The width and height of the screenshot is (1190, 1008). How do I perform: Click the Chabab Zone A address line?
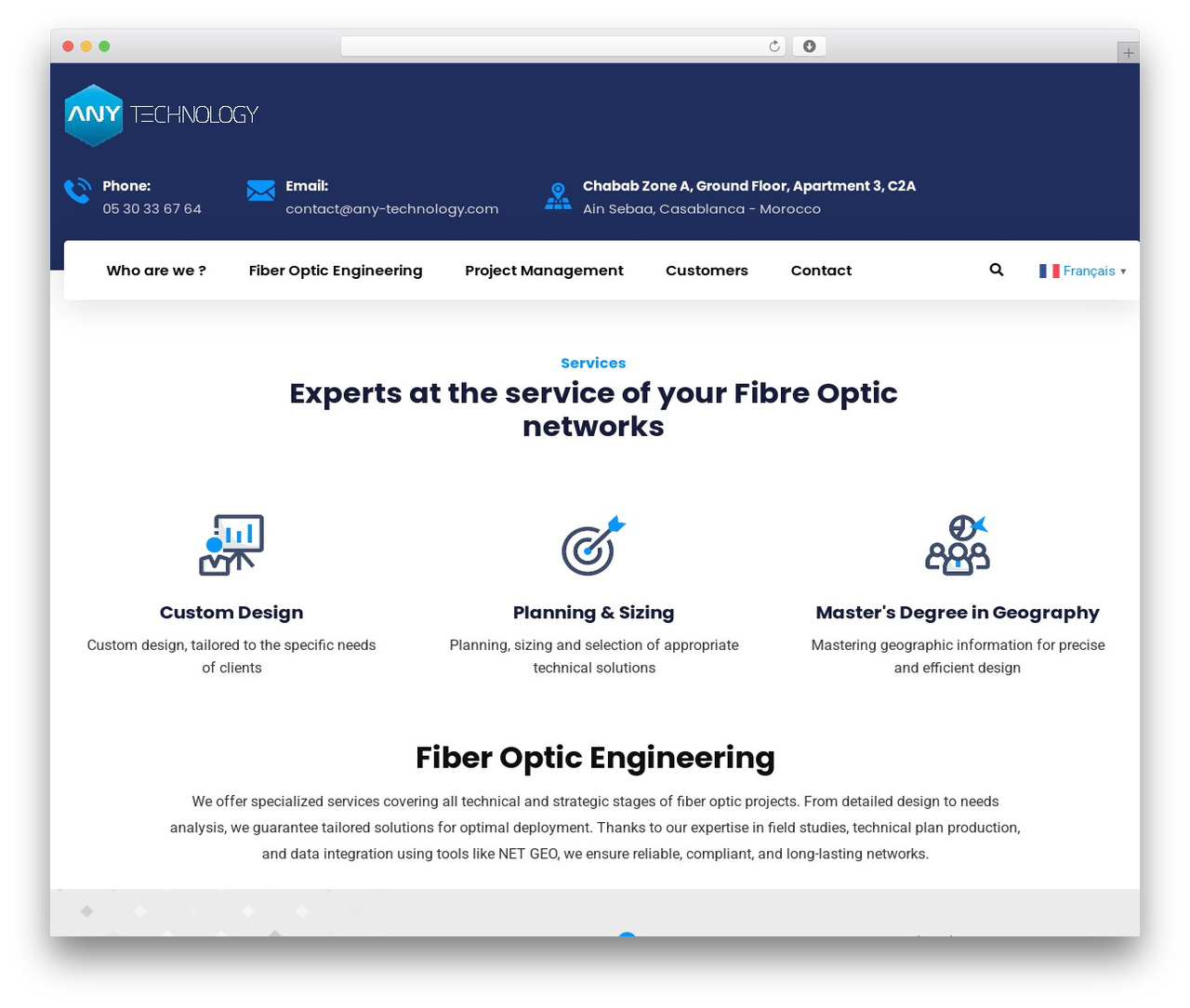click(749, 186)
